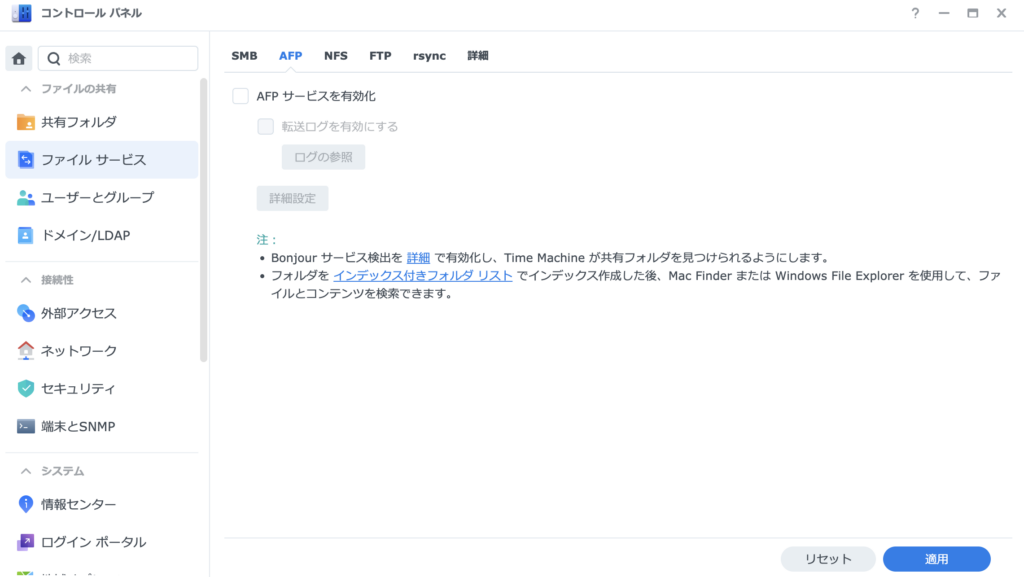Viewport: 1024px width, 577px height.
Task: Click the 共有フォルダ folder icon
Action: click(x=25, y=122)
